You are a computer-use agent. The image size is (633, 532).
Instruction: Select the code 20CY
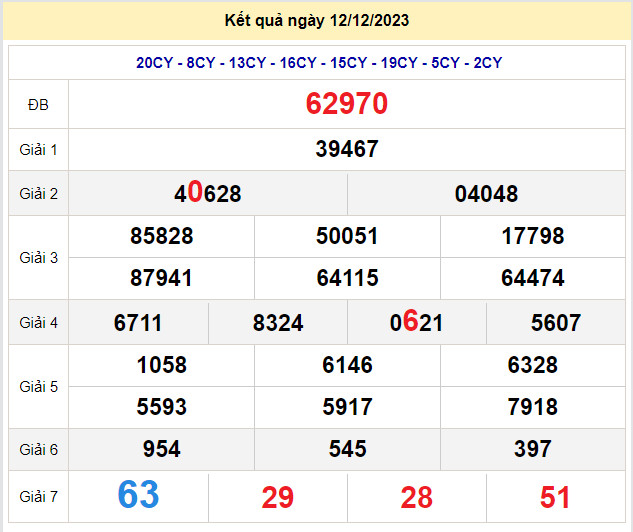155,63
